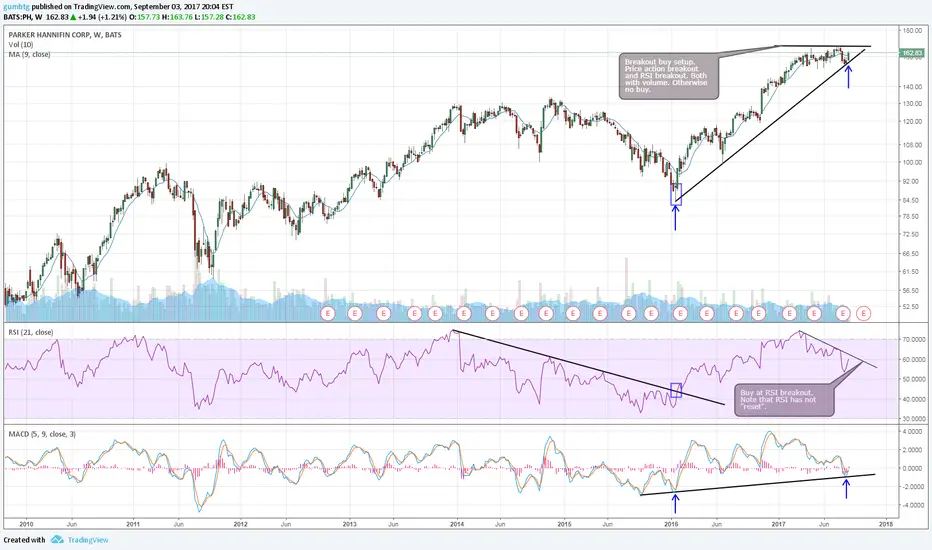Image resolution: width=932 pixels, height=550 pixels.
Task: Click the 50.0000 RSI axis label
Action: click(x=914, y=379)
